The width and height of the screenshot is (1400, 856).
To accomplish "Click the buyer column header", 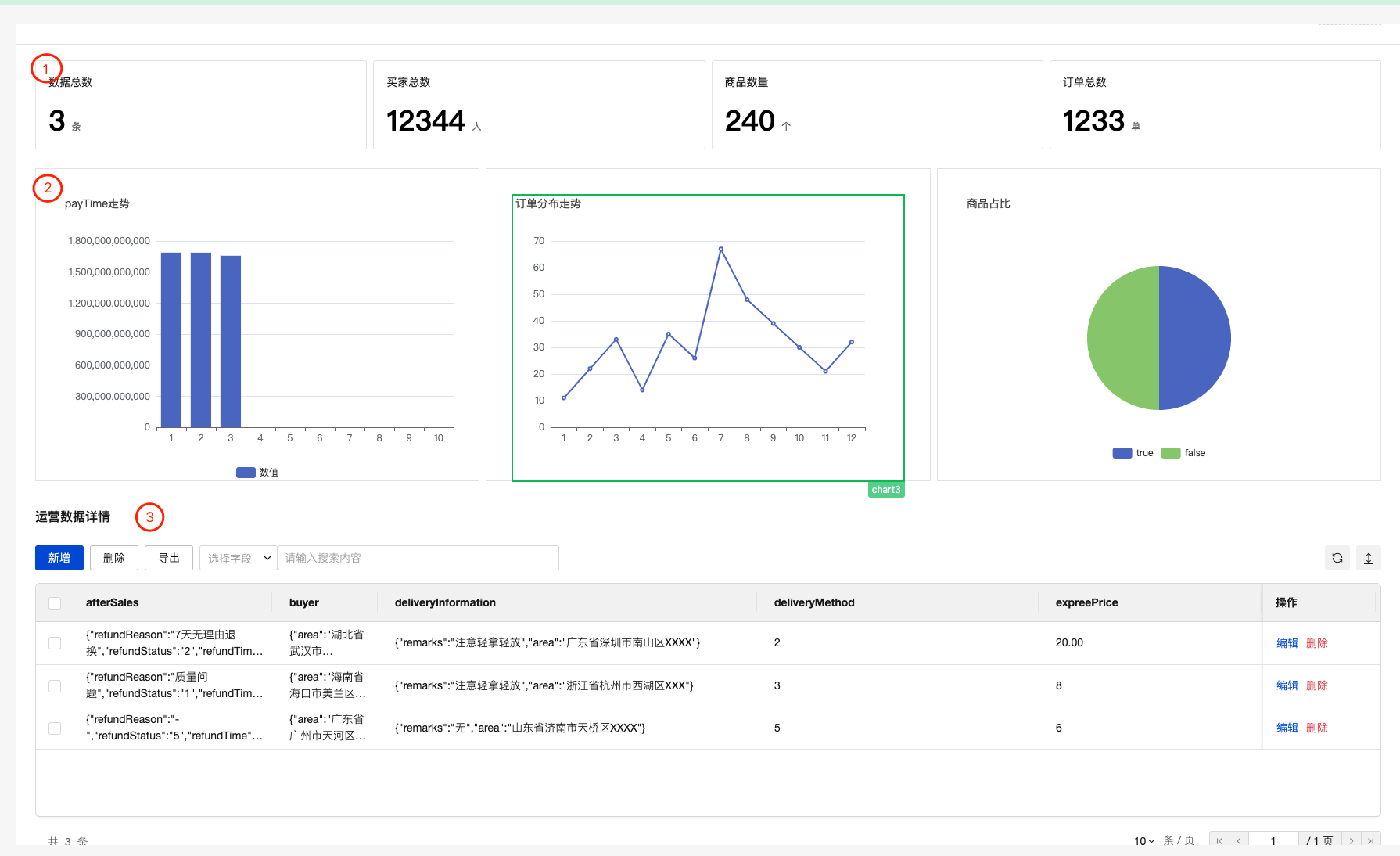I will point(304,602).
